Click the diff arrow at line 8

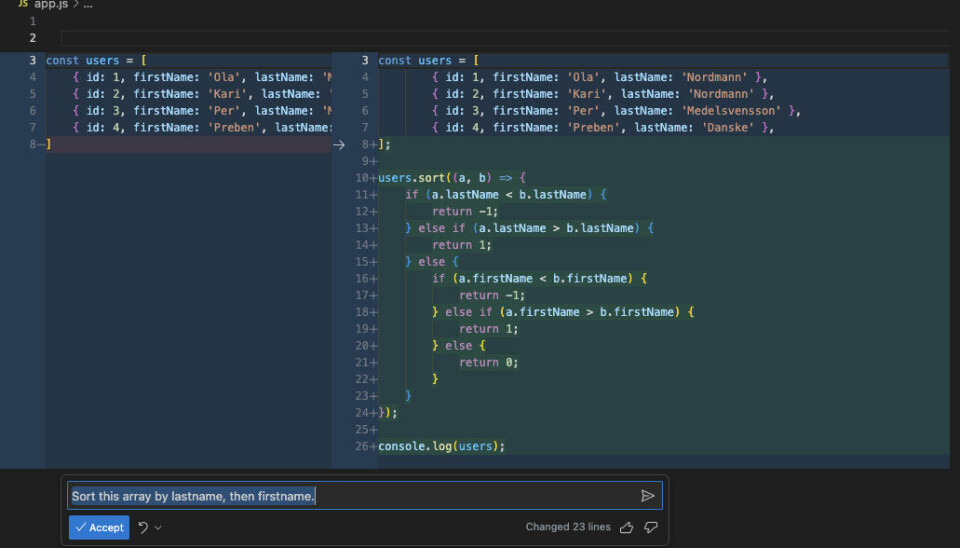tap(339, 145)
